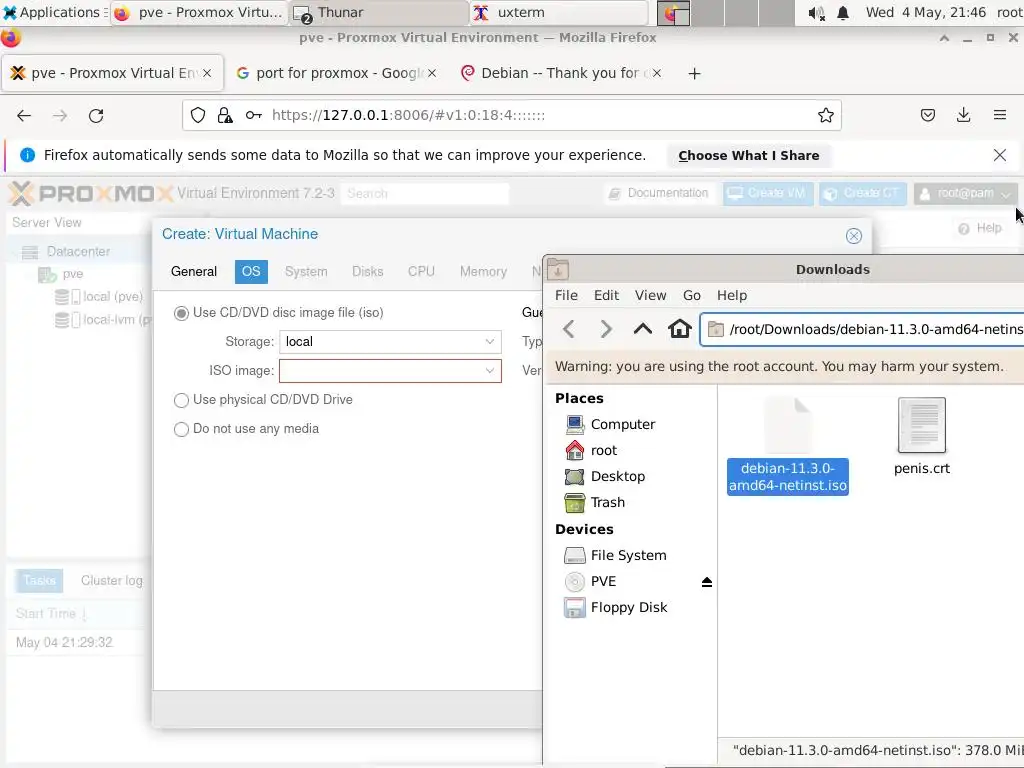
Task: Open the Pocket save icon
Action: click(x=927, y=116)
